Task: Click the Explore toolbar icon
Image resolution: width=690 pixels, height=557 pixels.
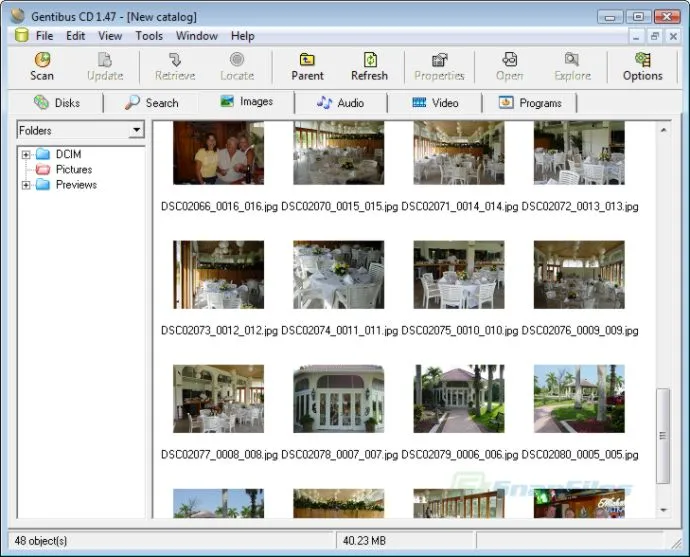Action: [x=572, y=60]
